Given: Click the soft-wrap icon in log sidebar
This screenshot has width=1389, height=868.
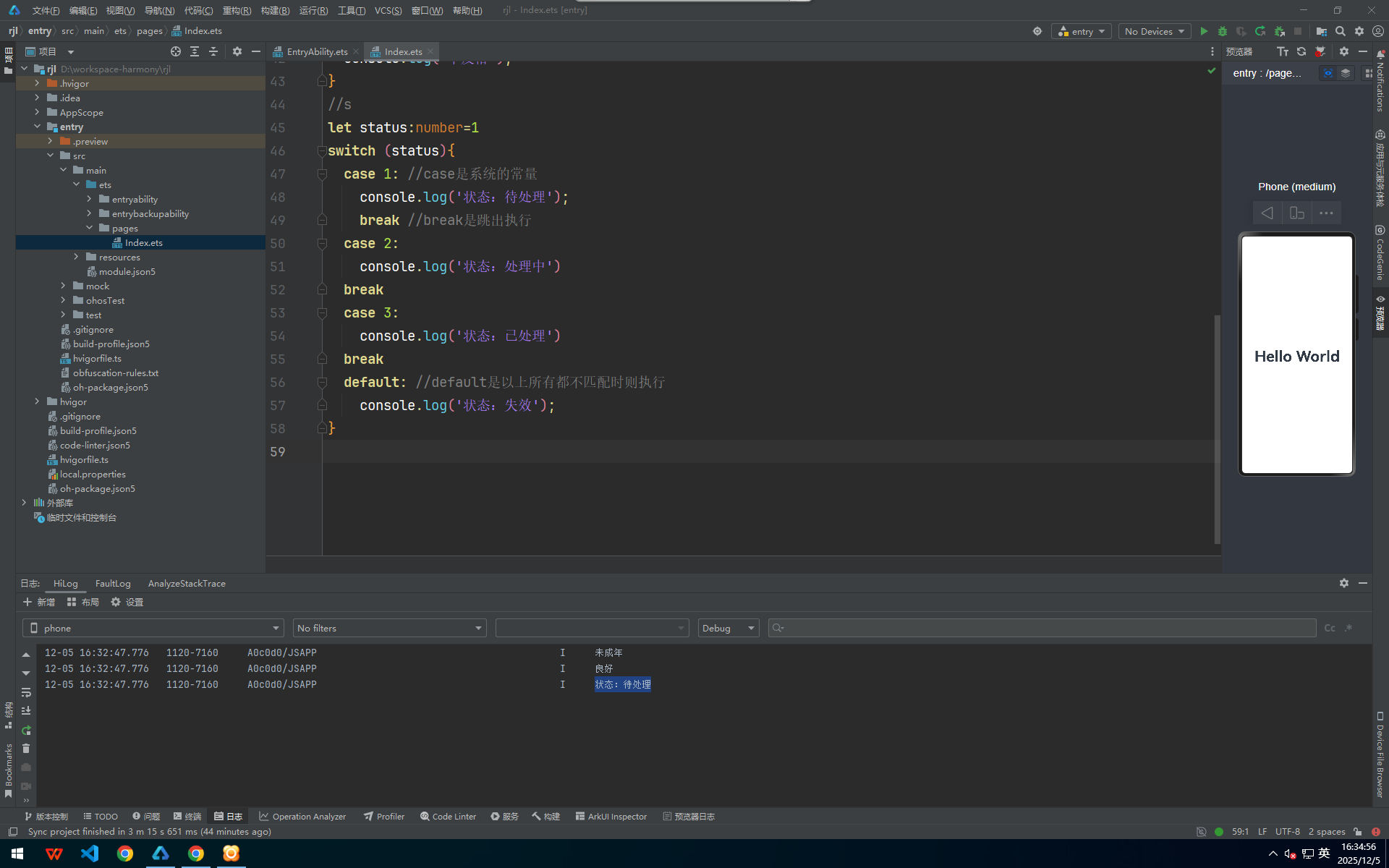Looking at the screenshot, I should click(x=26, y=692).
